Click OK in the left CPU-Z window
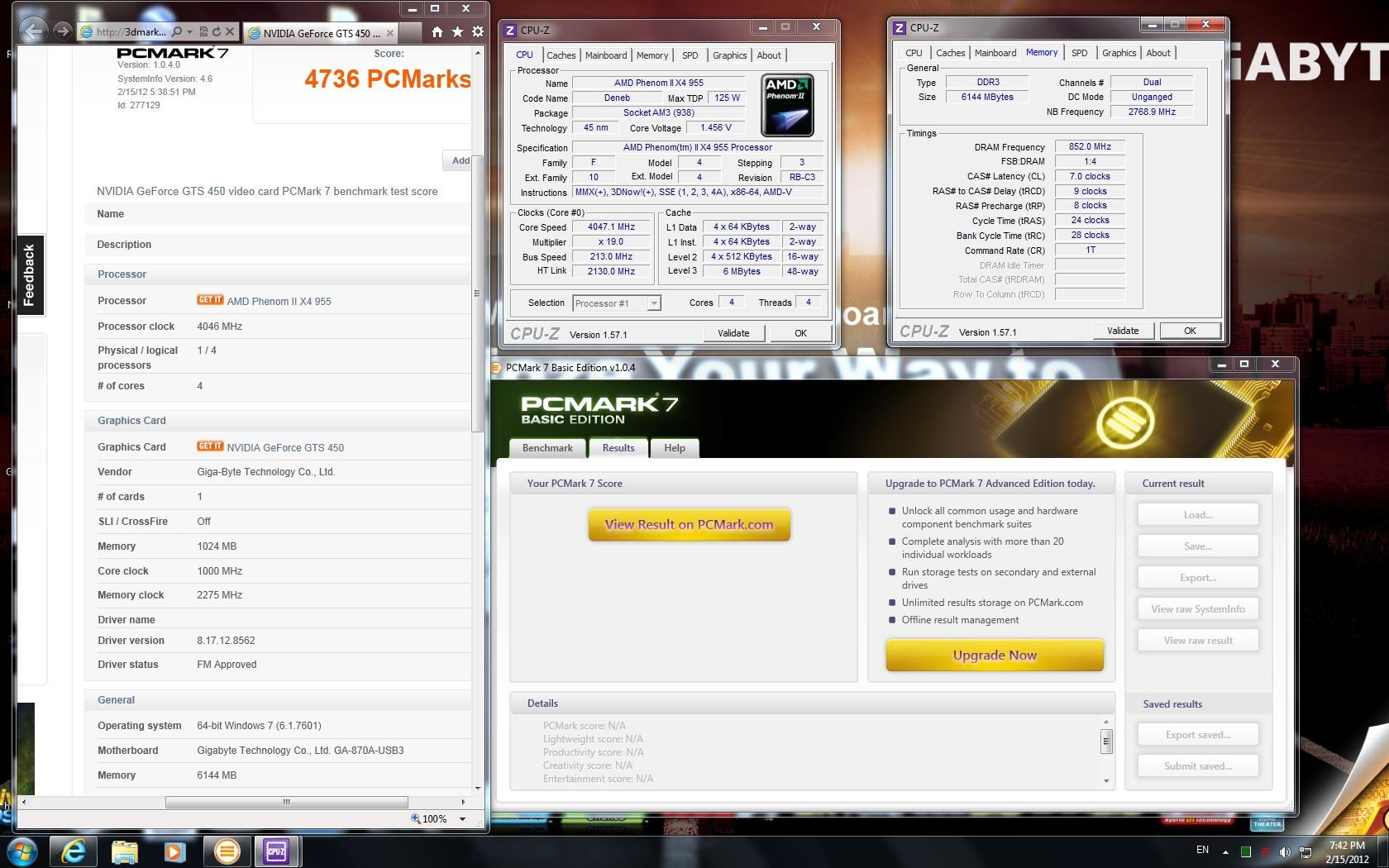Image resolution: width=1389 pixels, height=868 pixels. coord(800,333)
